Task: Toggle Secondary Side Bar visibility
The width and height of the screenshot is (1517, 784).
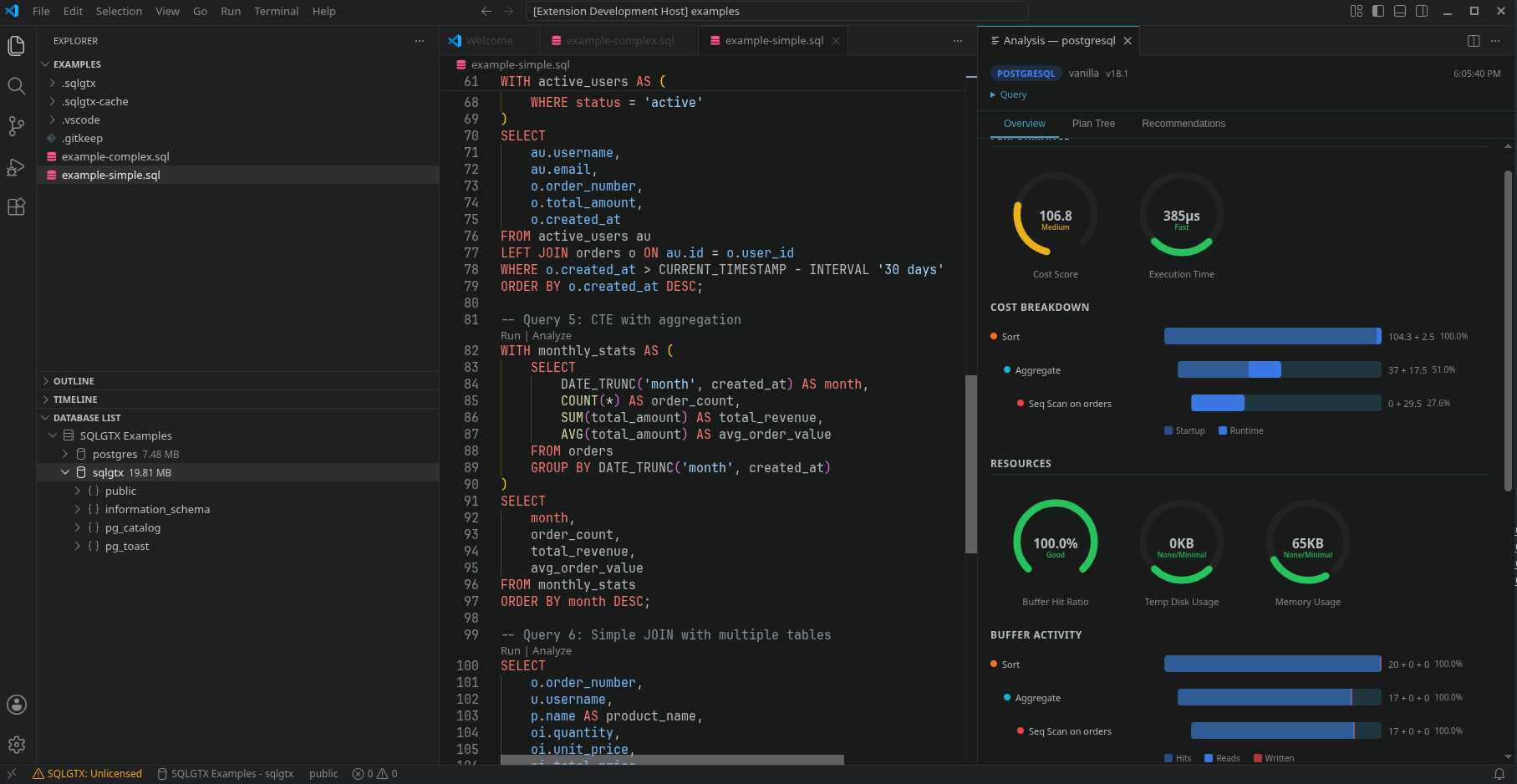Action: 1422,11
